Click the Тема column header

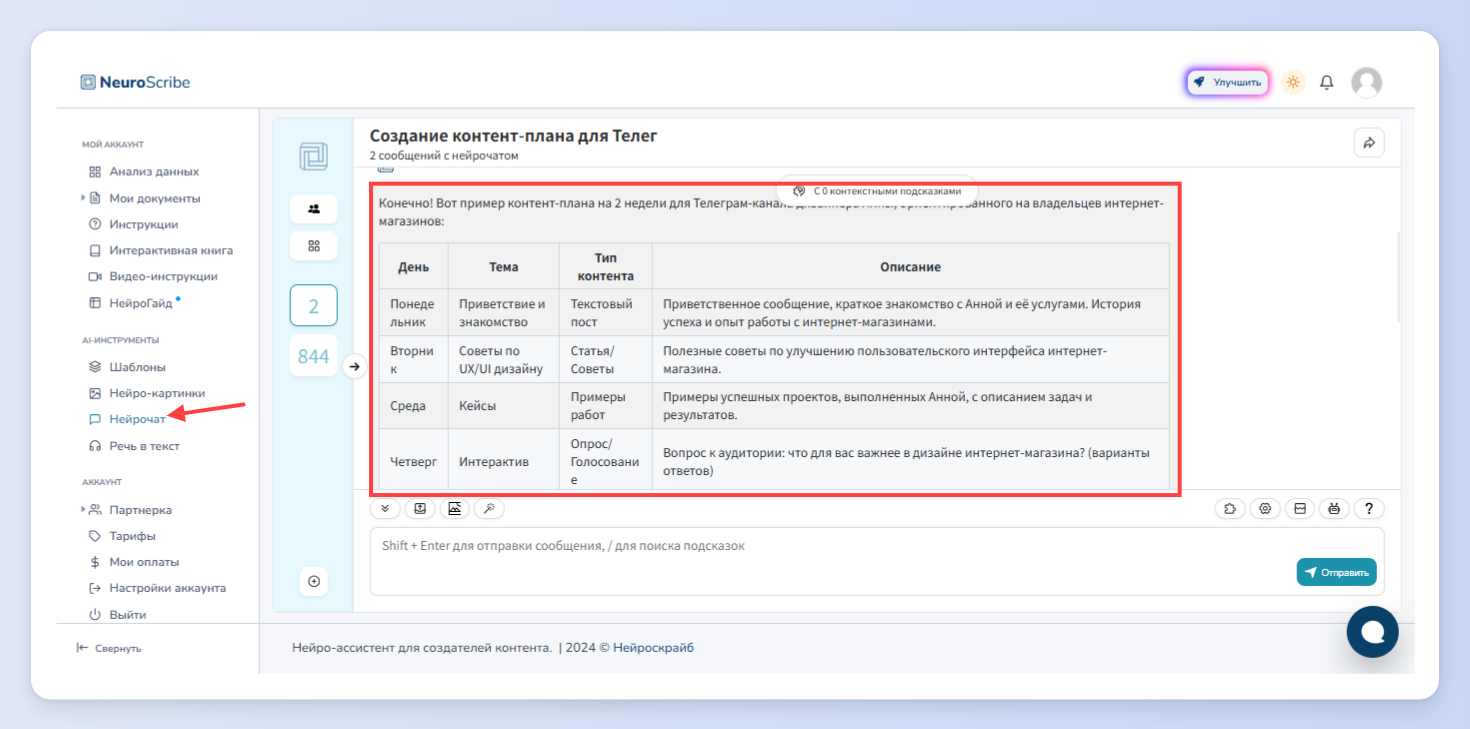503,267
